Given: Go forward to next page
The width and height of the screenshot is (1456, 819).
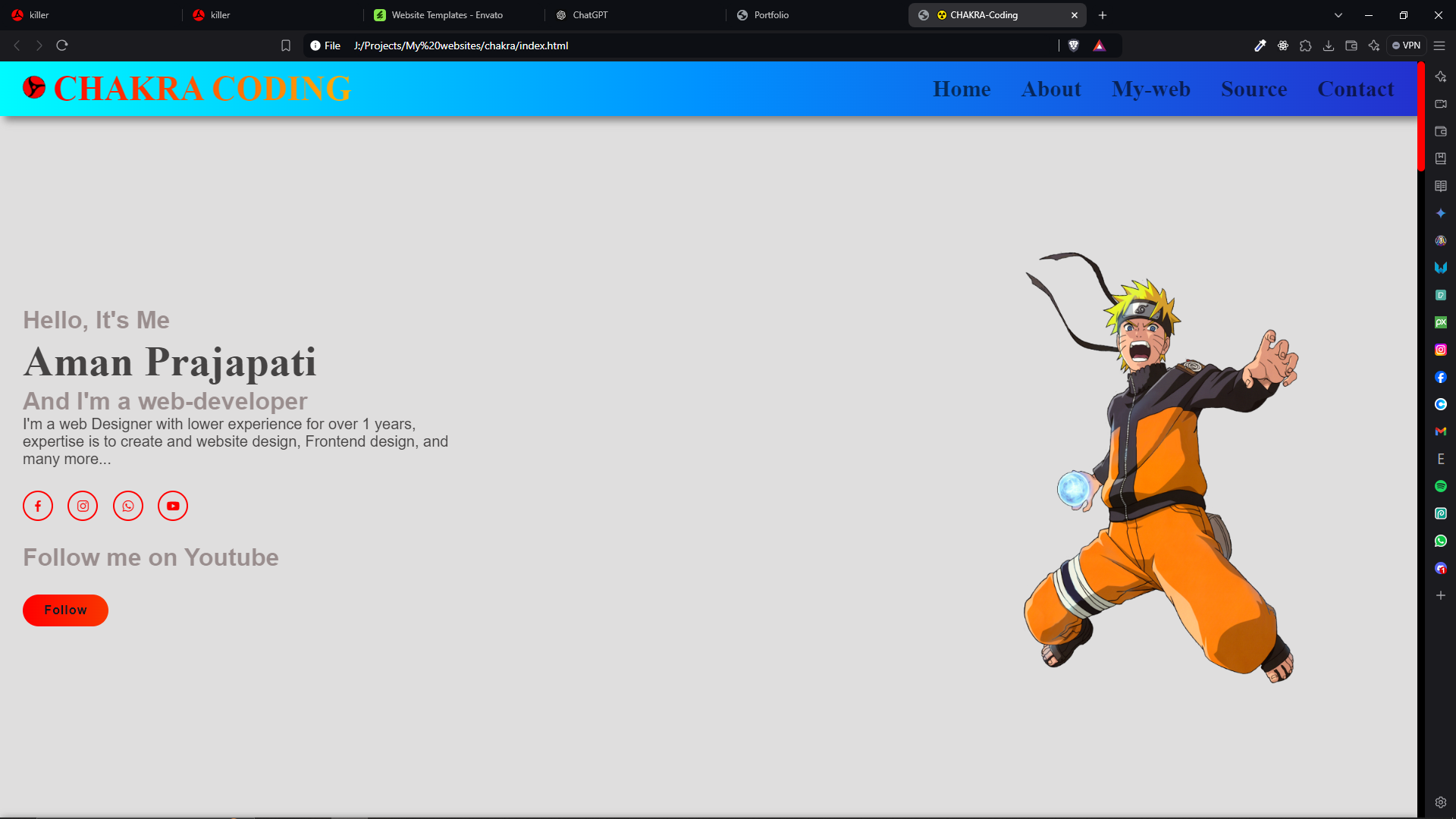Looking at the screenshot, I should (39, 45).
